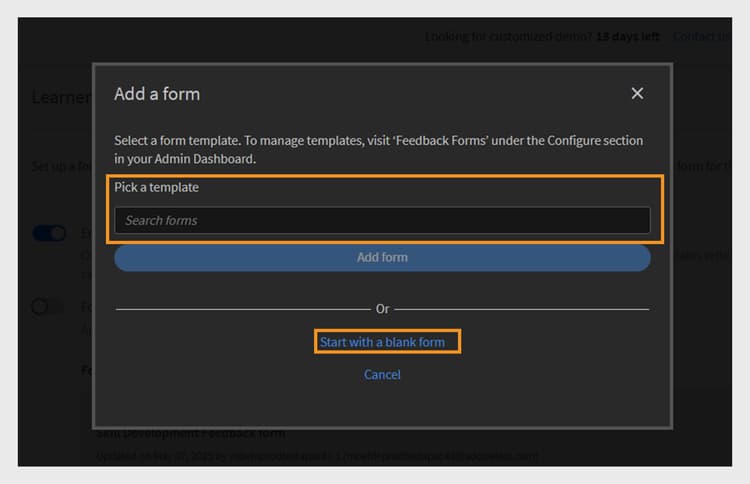Click the Add form button
The image size is (750, 484).
[382, 258]
